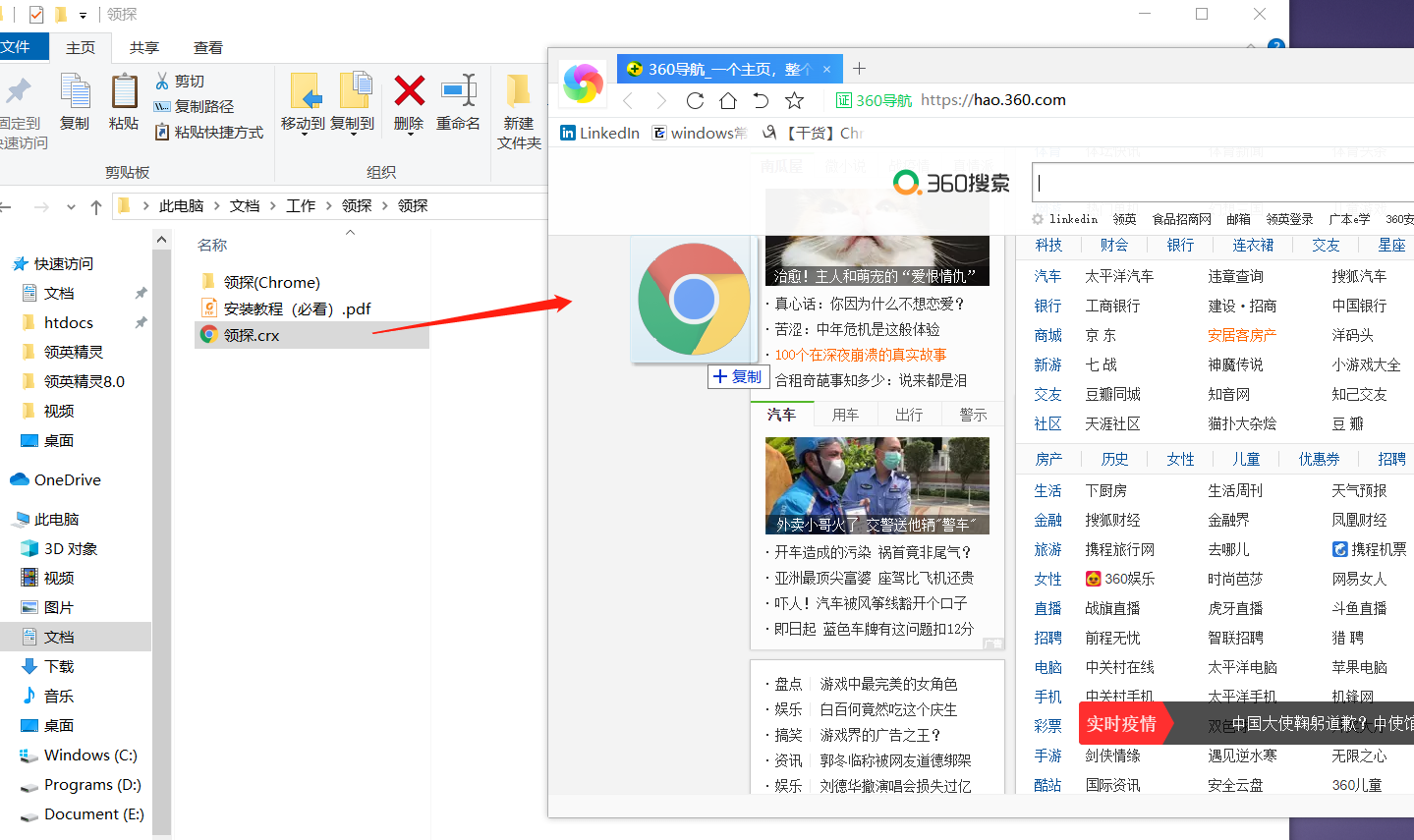Open 领英精灵8.0 folder in sidebar

pos(85,381)
